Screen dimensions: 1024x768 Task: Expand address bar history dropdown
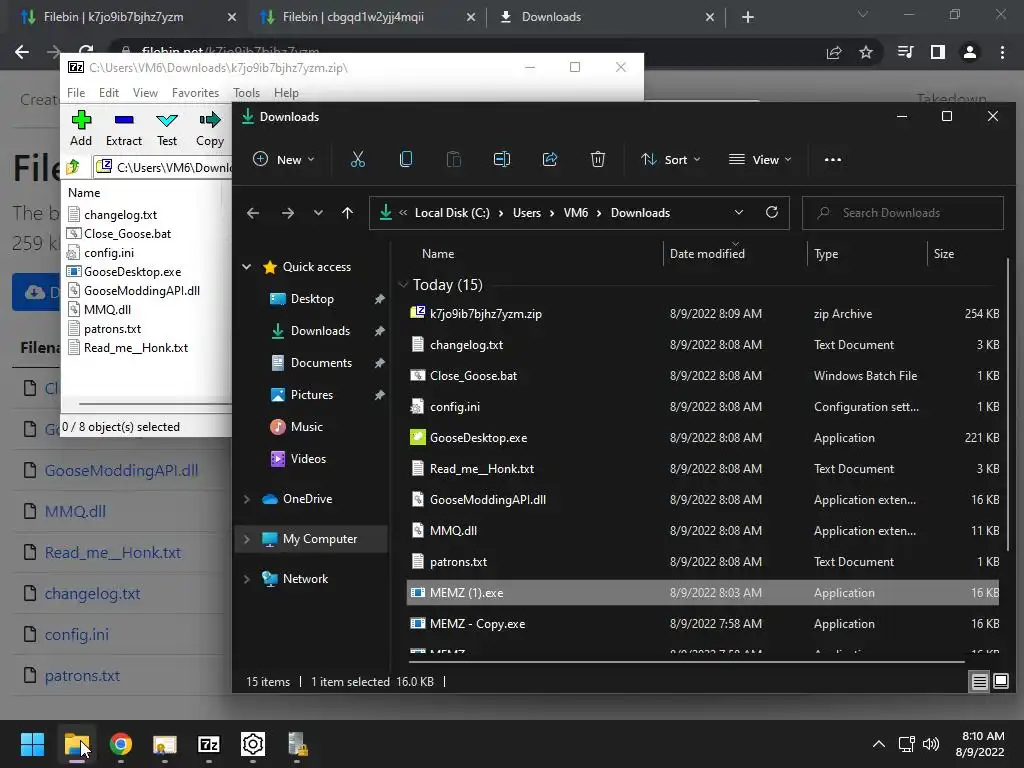click(739, 212)
